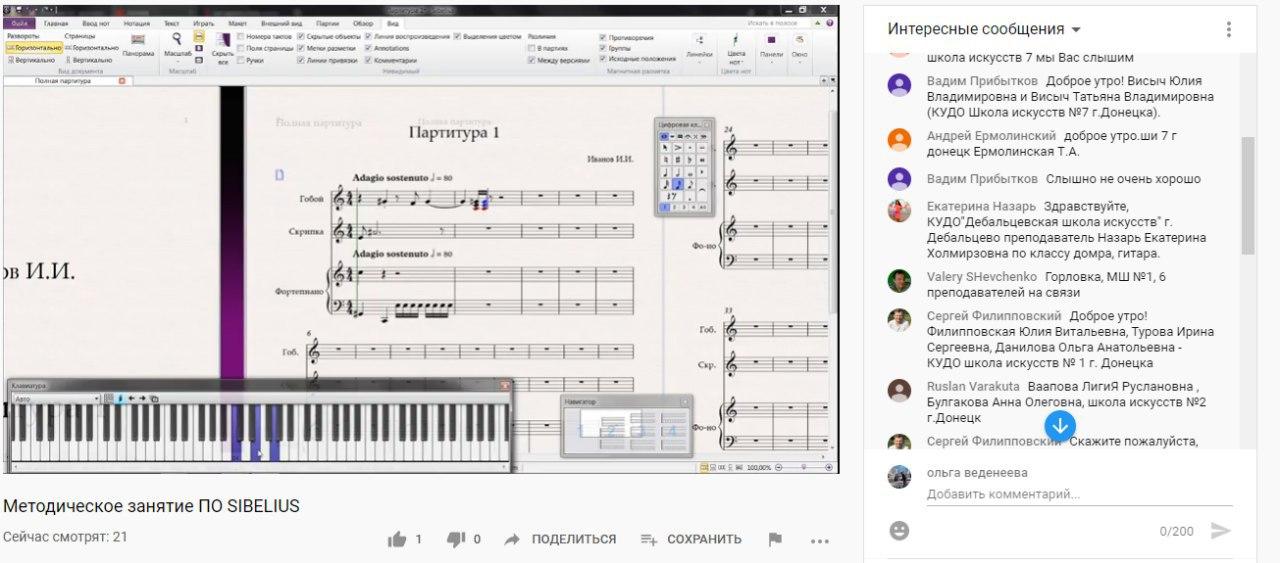Open the Макет ribbon tab
1280x563 pixels.
(x=237, y=24)
